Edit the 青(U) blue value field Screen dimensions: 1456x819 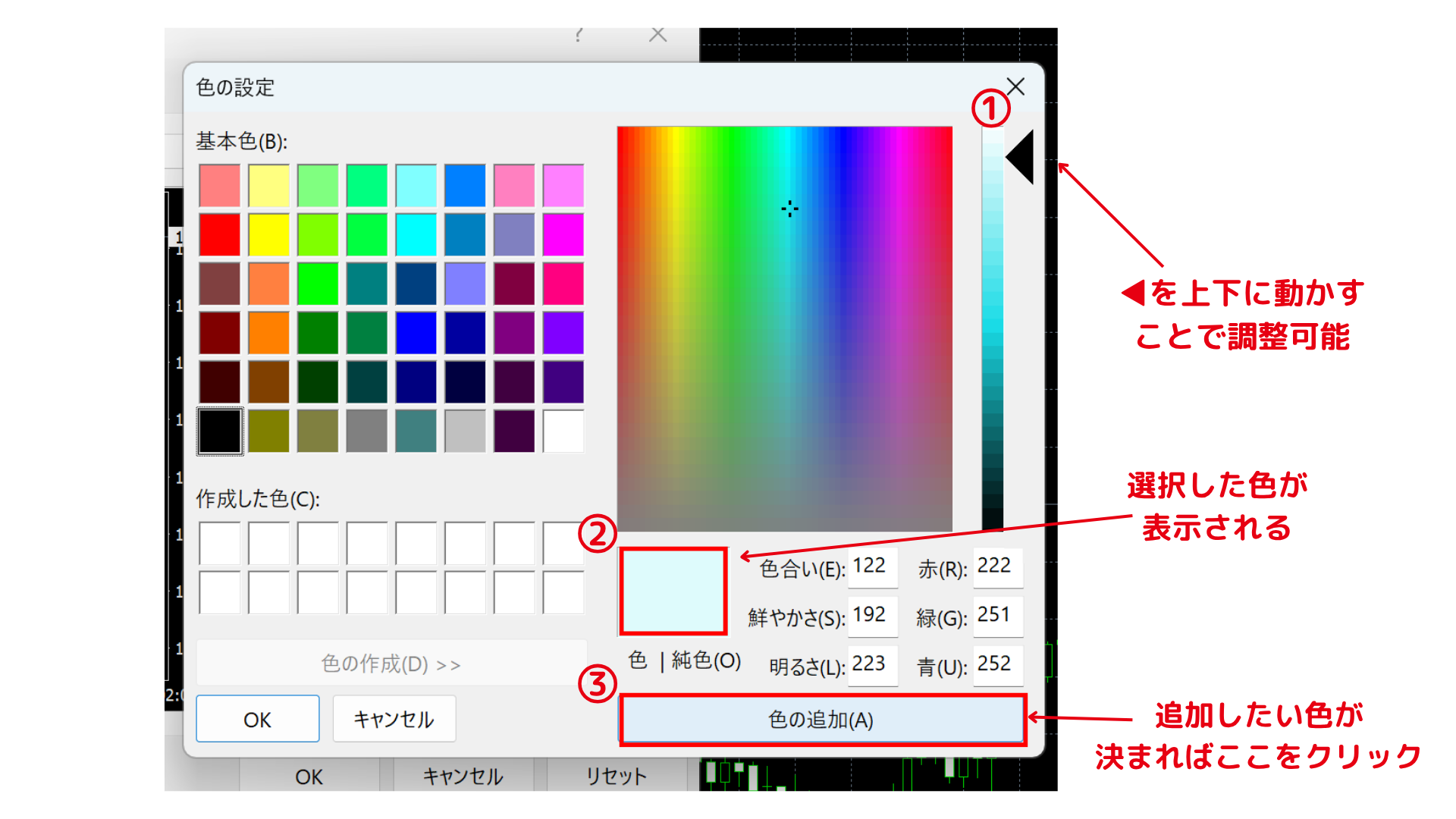click(997, 667)
